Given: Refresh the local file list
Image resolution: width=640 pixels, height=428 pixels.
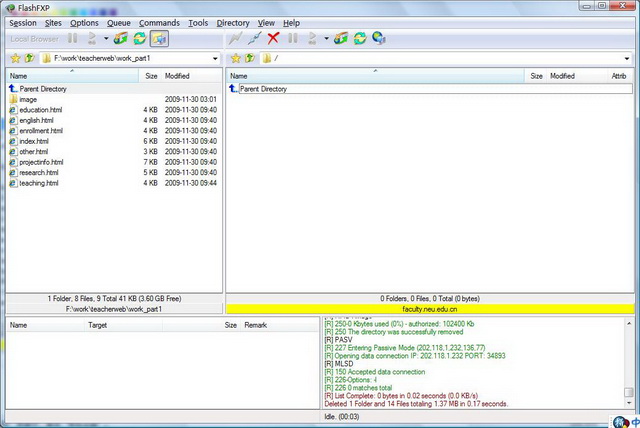Looking at the screenshot, I should [140, 38].
